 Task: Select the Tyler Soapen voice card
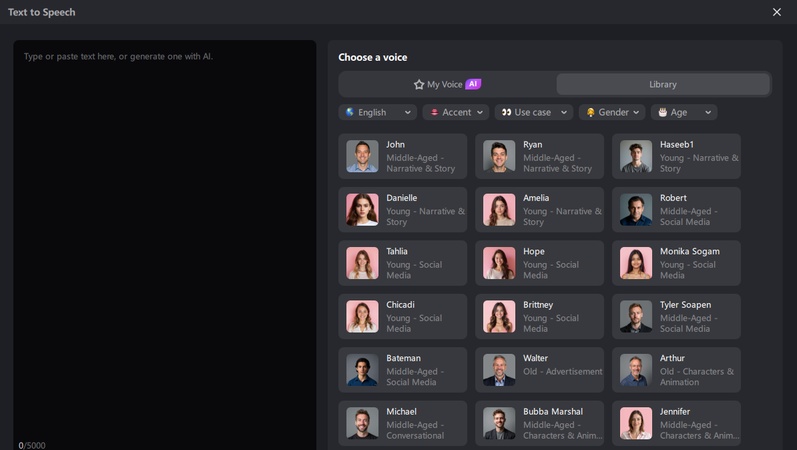tap(676, 316)
